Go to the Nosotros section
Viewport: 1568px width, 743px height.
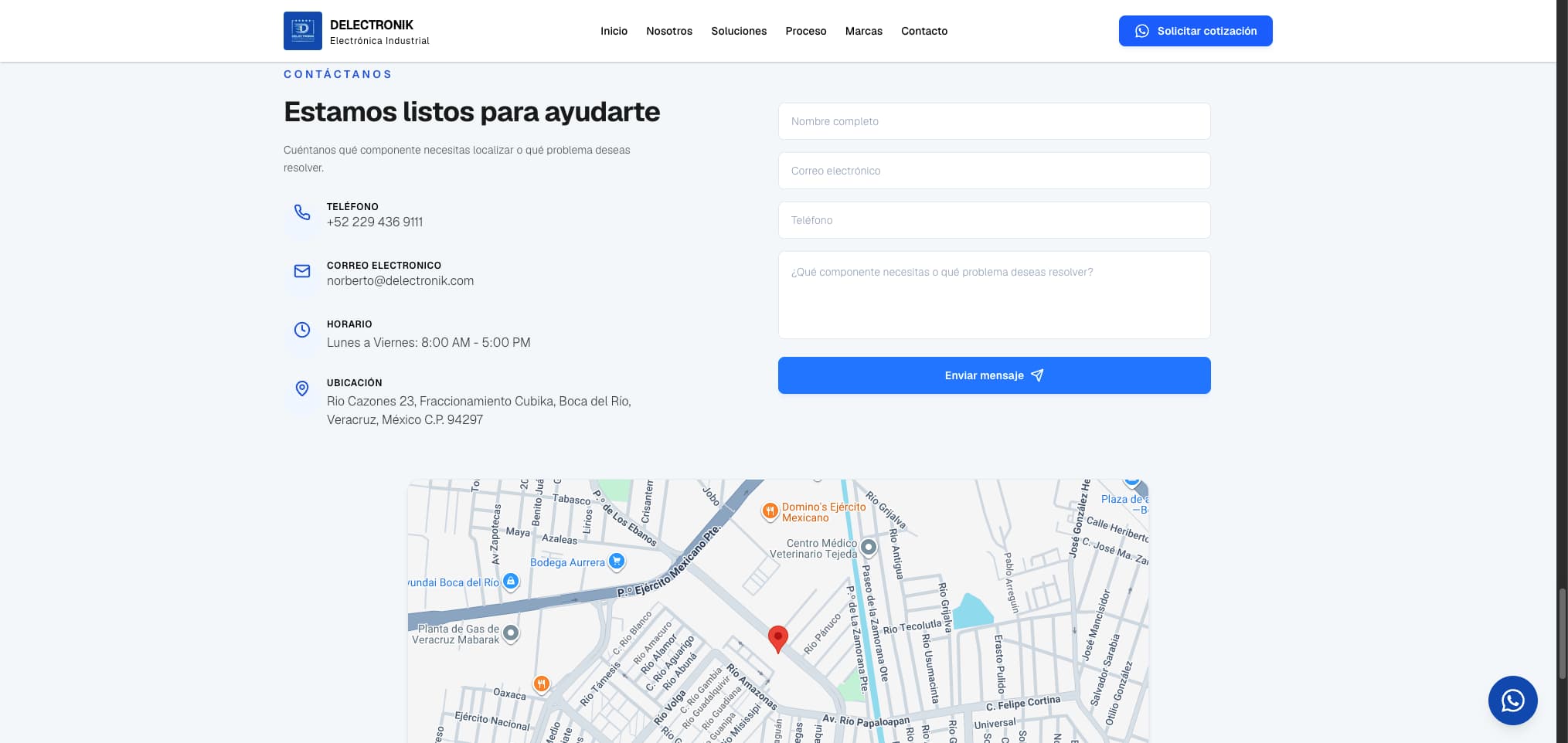point(669,31)
